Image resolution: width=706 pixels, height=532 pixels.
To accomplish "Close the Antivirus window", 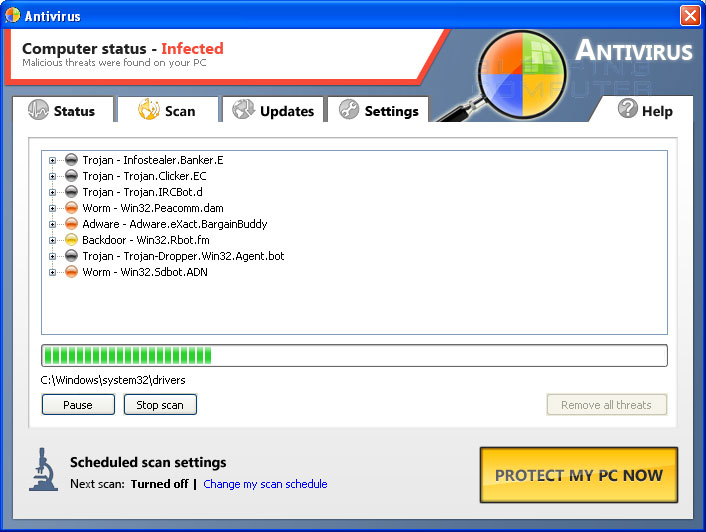I will [x=690, y=15].
